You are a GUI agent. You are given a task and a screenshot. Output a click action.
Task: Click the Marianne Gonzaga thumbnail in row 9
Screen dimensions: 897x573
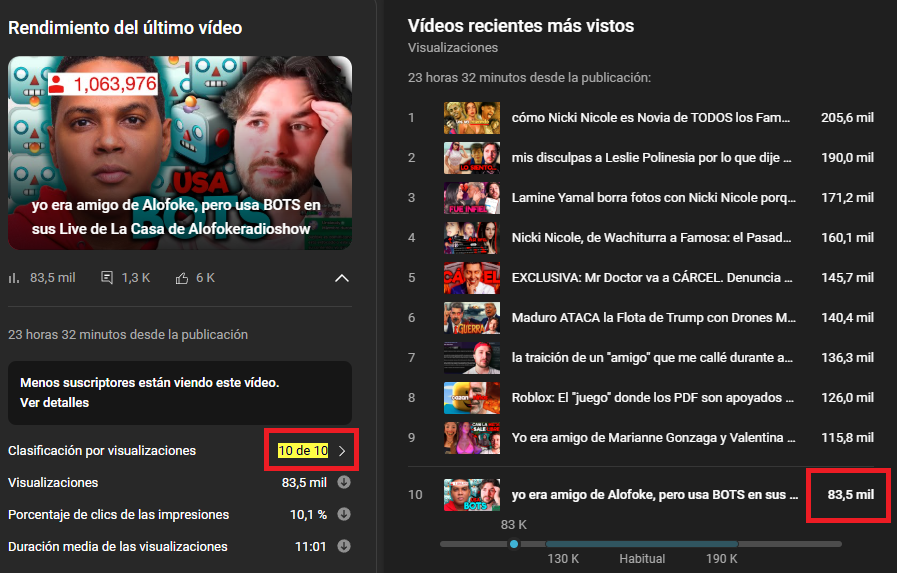pos(472,438)
